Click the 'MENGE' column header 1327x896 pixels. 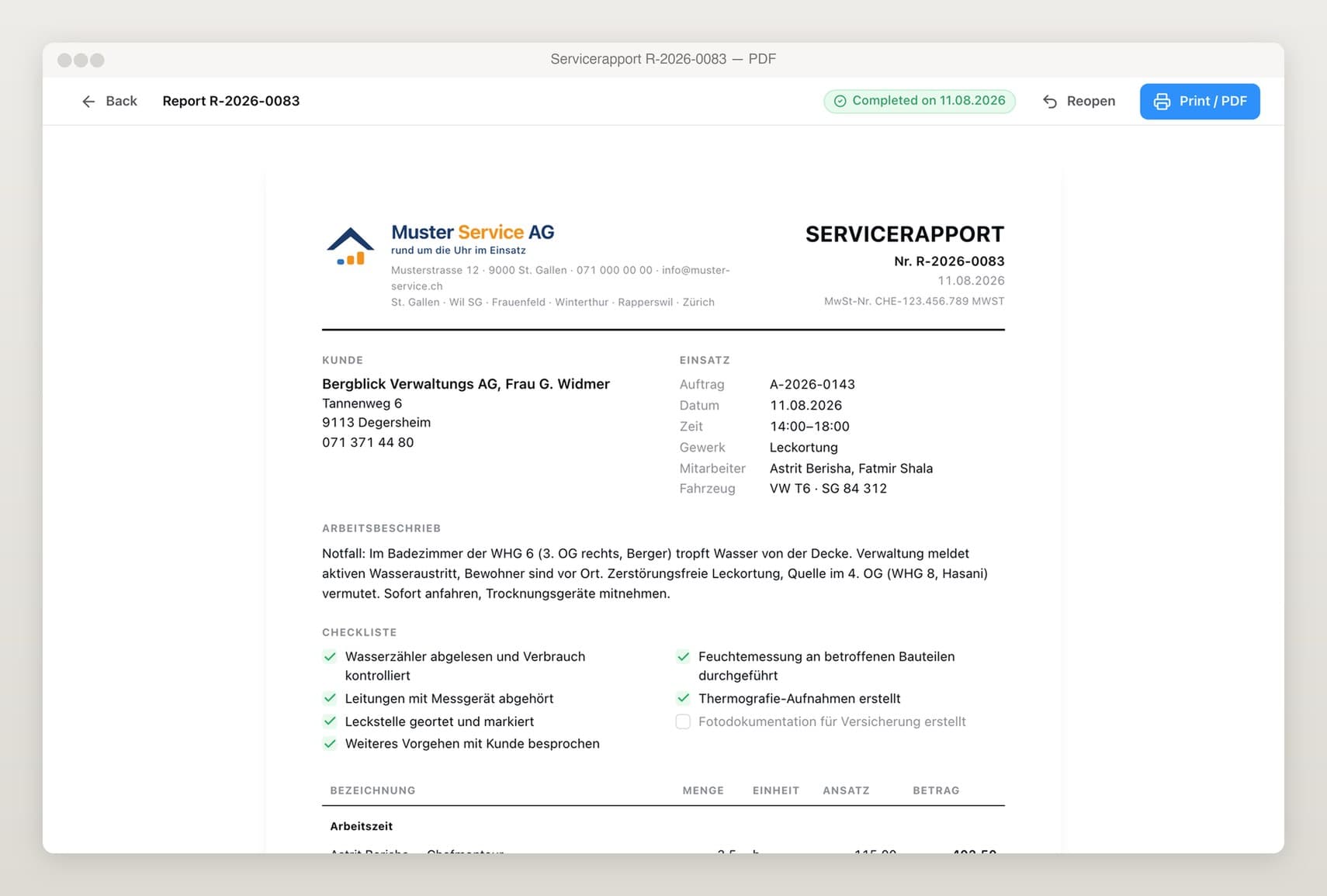tap(703, 790)
